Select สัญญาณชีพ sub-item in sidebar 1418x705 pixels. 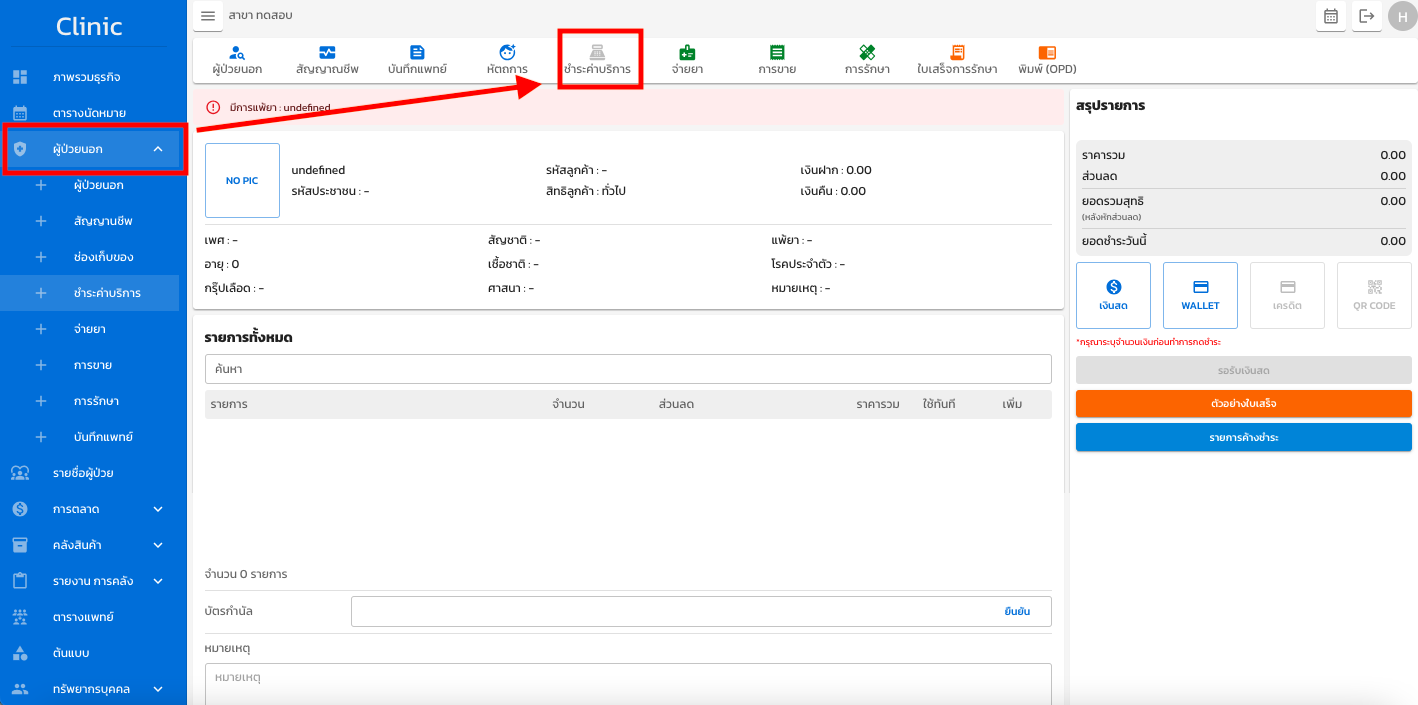(x=102, y=221)
